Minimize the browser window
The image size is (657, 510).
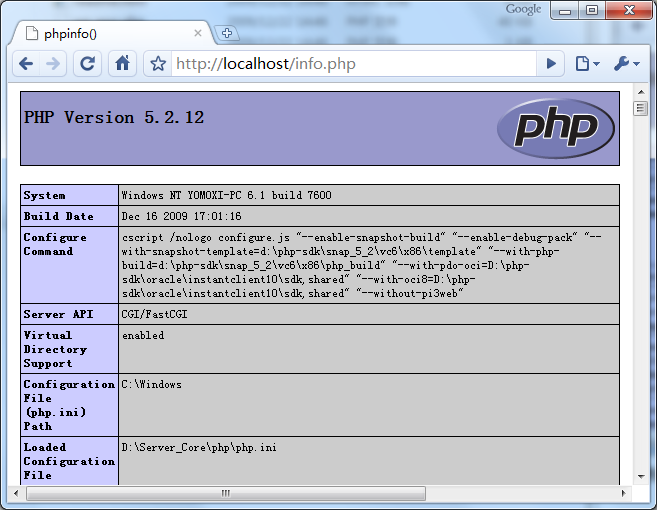pos(565,10)
